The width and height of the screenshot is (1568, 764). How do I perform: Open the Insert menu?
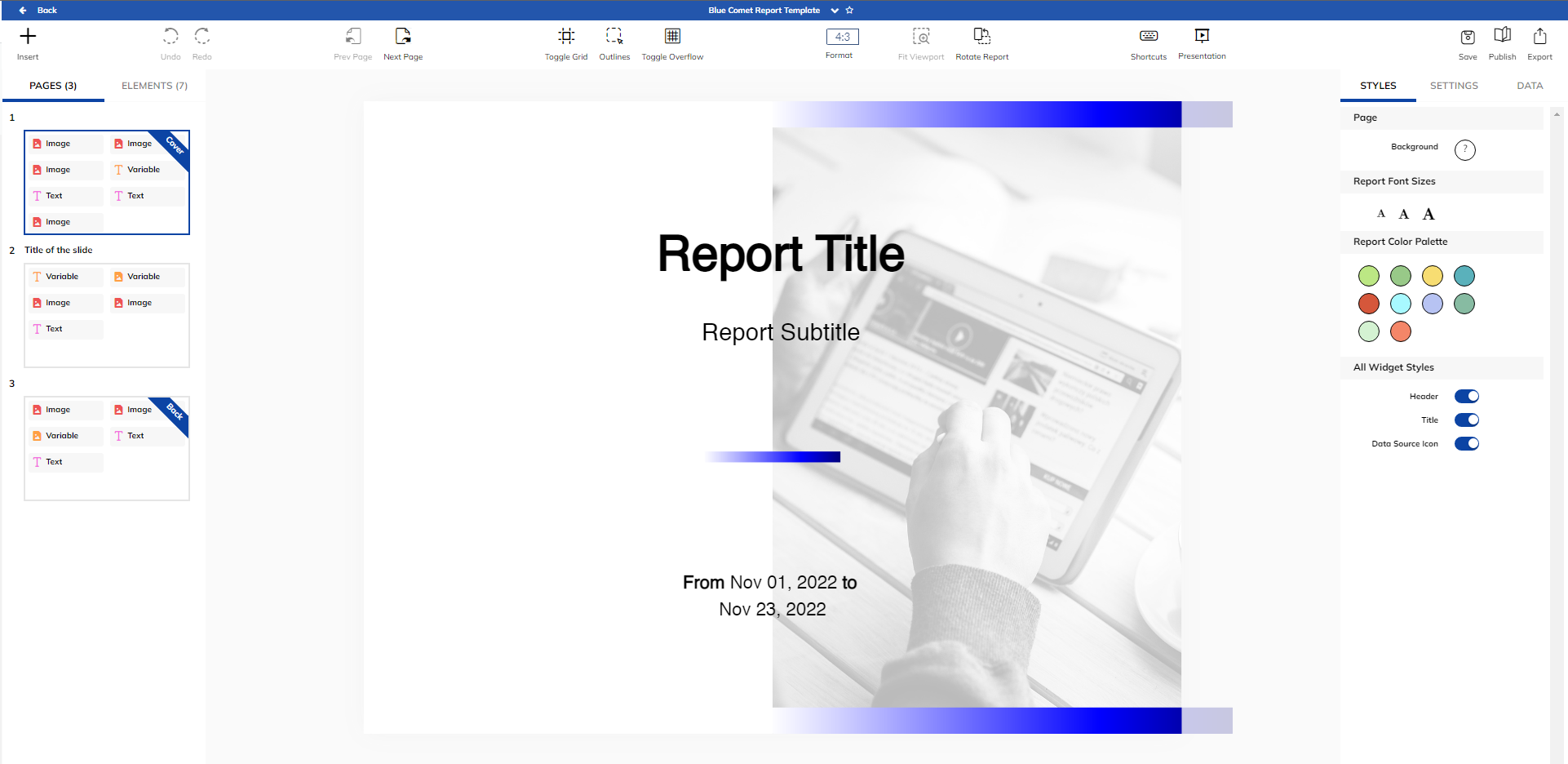click(28, 41)
